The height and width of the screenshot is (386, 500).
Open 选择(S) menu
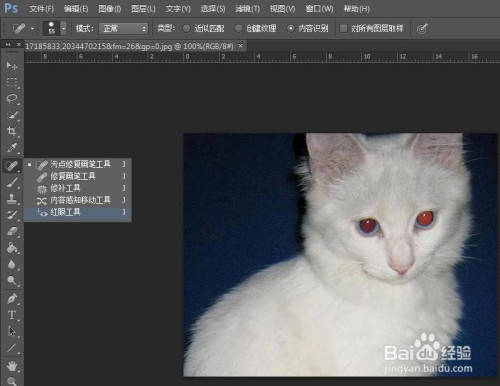[213, 9]
